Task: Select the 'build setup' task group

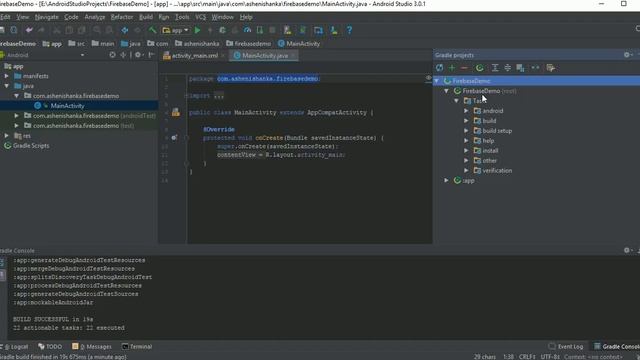Action: [497, 131]
